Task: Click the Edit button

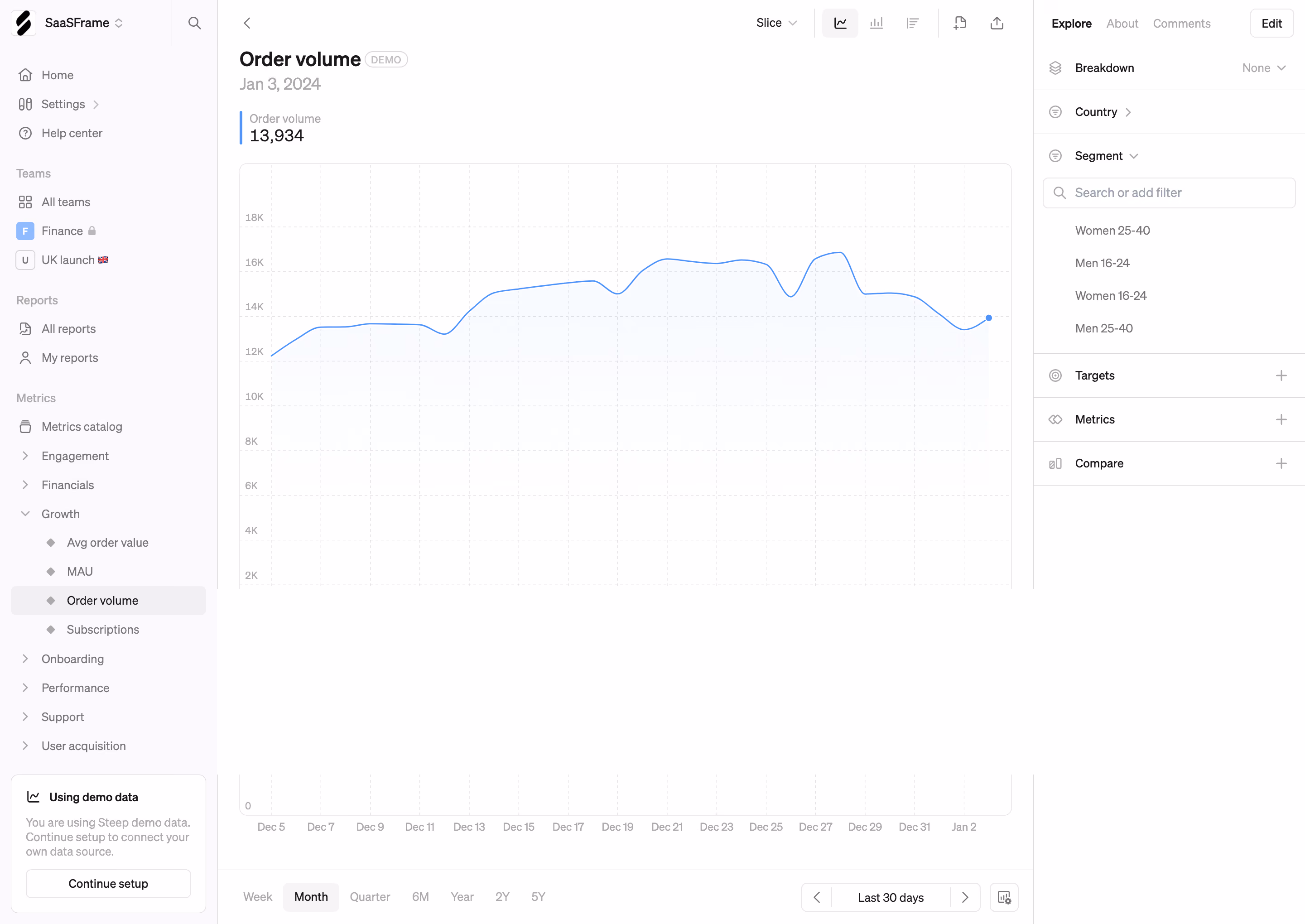Action: tap(1271, 24)
